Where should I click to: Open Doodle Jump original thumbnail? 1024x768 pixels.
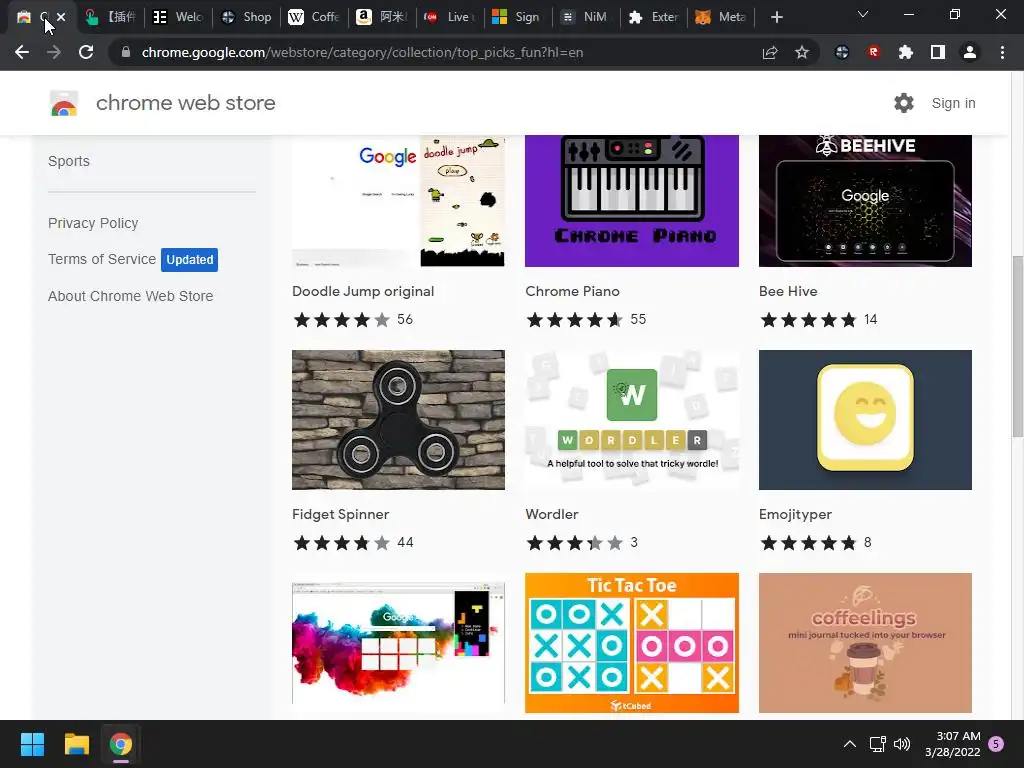click(x=398, y=200)
